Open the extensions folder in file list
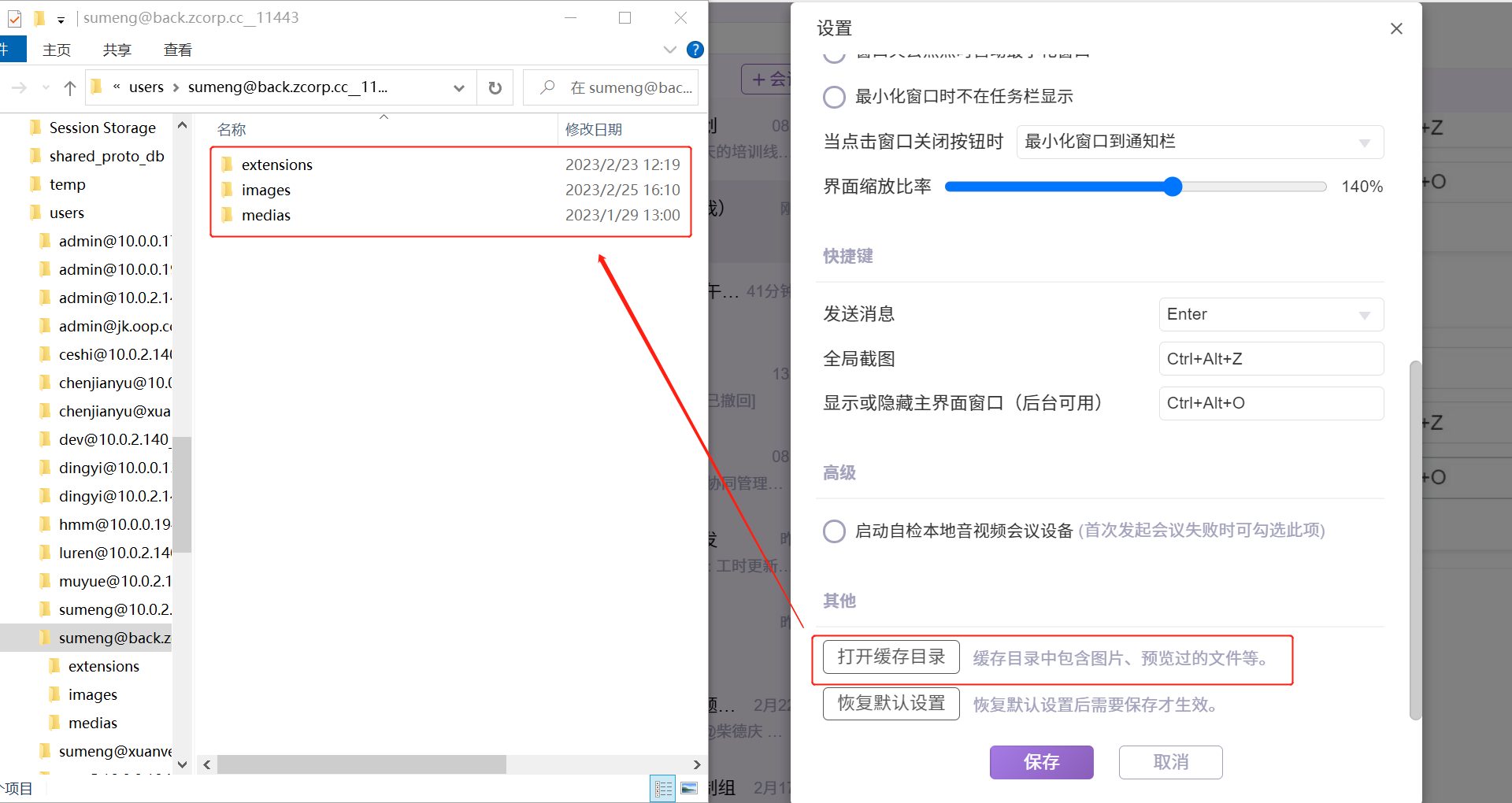 (x=276, y=165)
